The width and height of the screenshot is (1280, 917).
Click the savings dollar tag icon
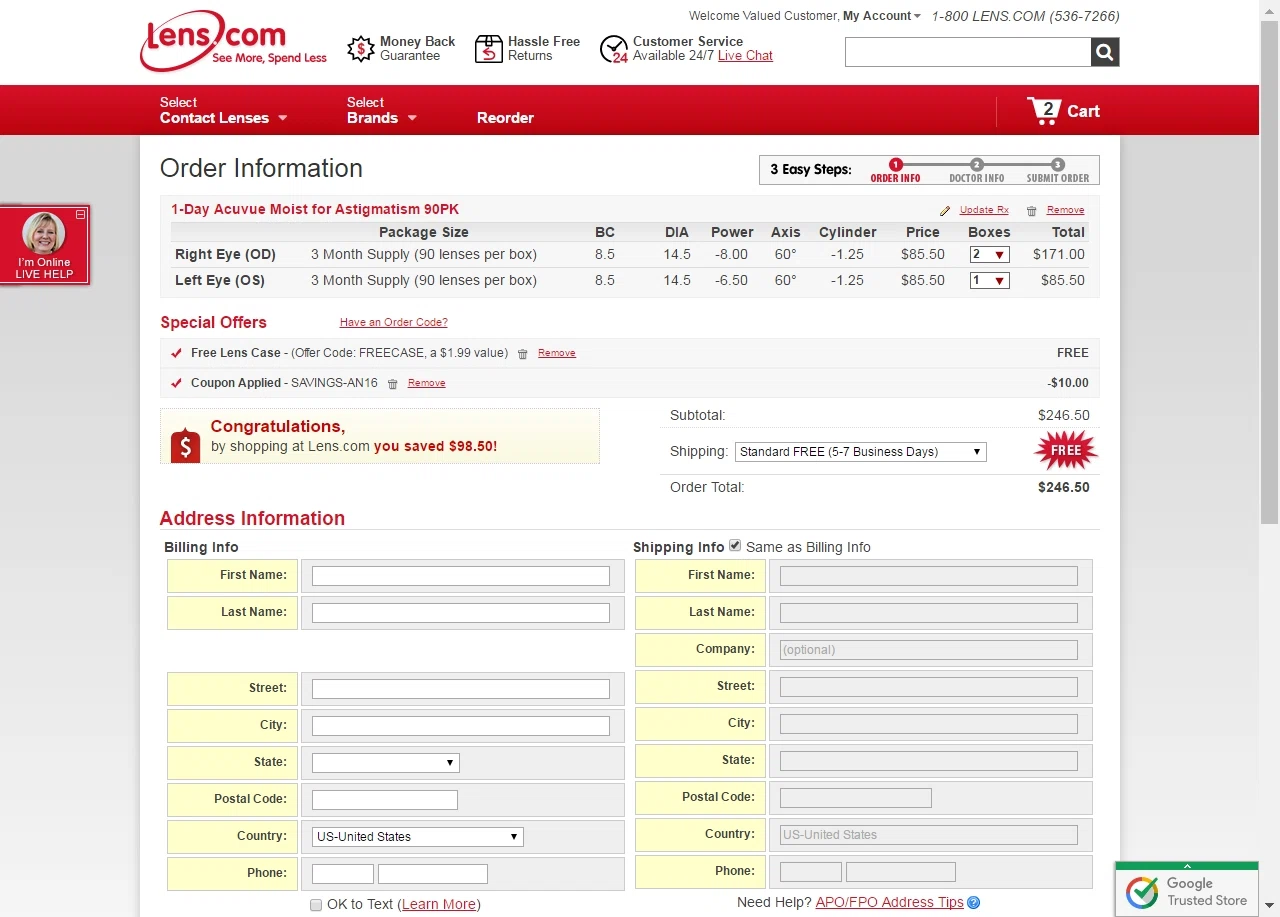click(185, 445)
